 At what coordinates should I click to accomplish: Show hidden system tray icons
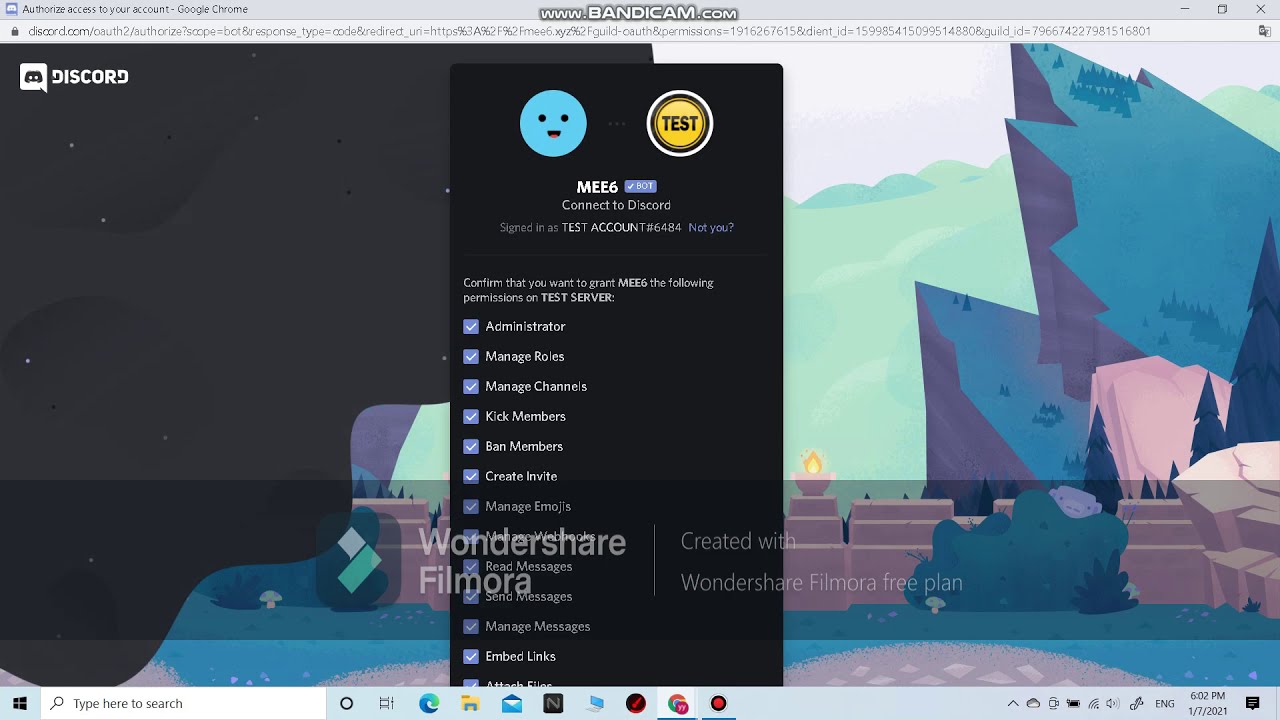click(1013, 704)
